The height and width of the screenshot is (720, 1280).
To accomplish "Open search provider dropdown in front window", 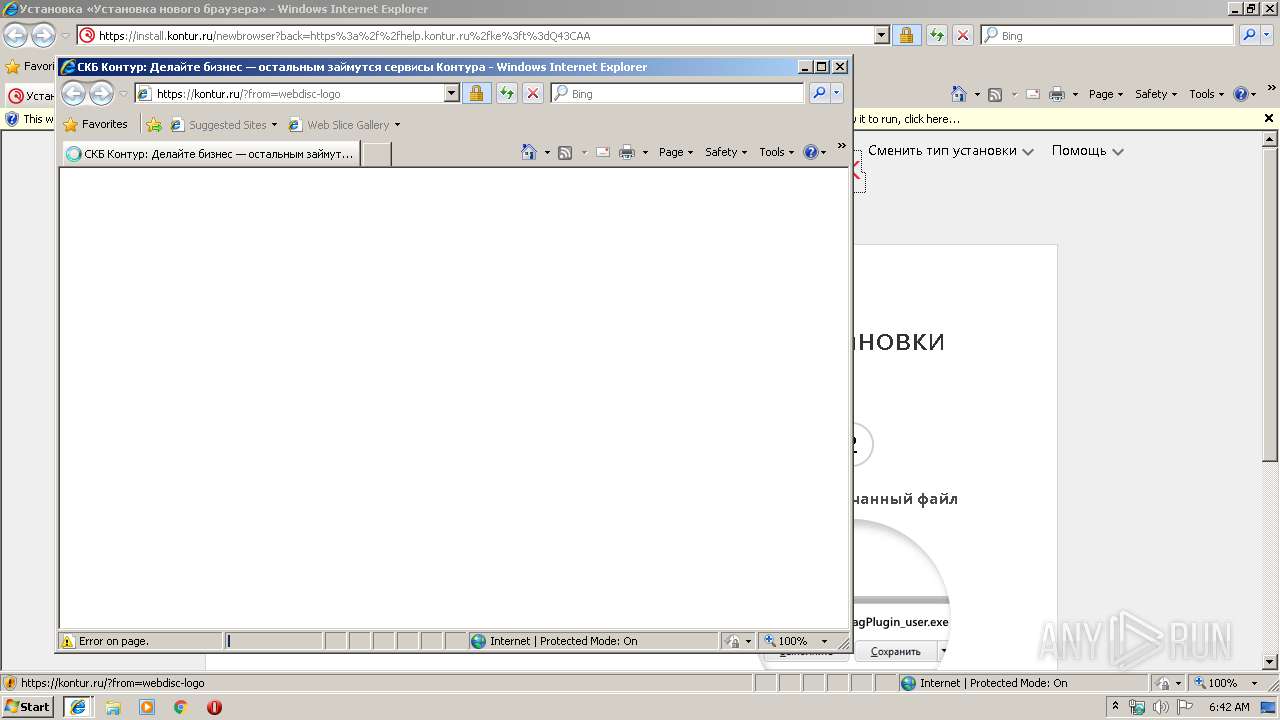I will point(837,93).
